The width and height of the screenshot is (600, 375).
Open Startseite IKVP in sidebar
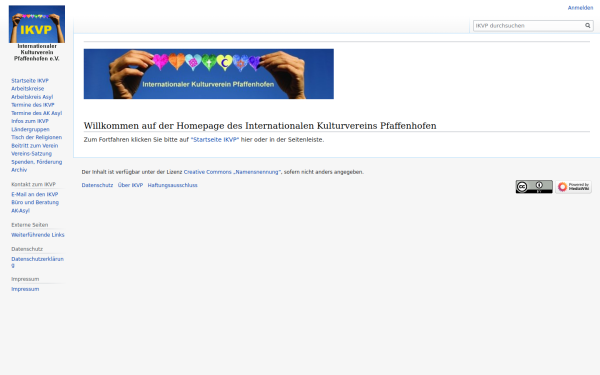click(x=30, y=81)
